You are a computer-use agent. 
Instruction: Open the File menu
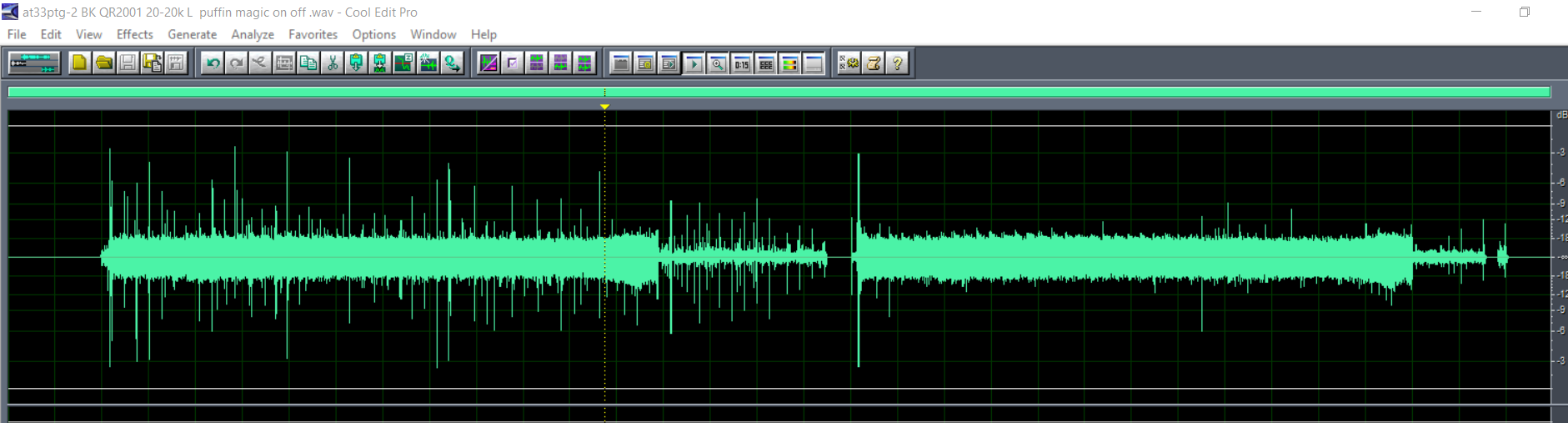pos(17,34)
